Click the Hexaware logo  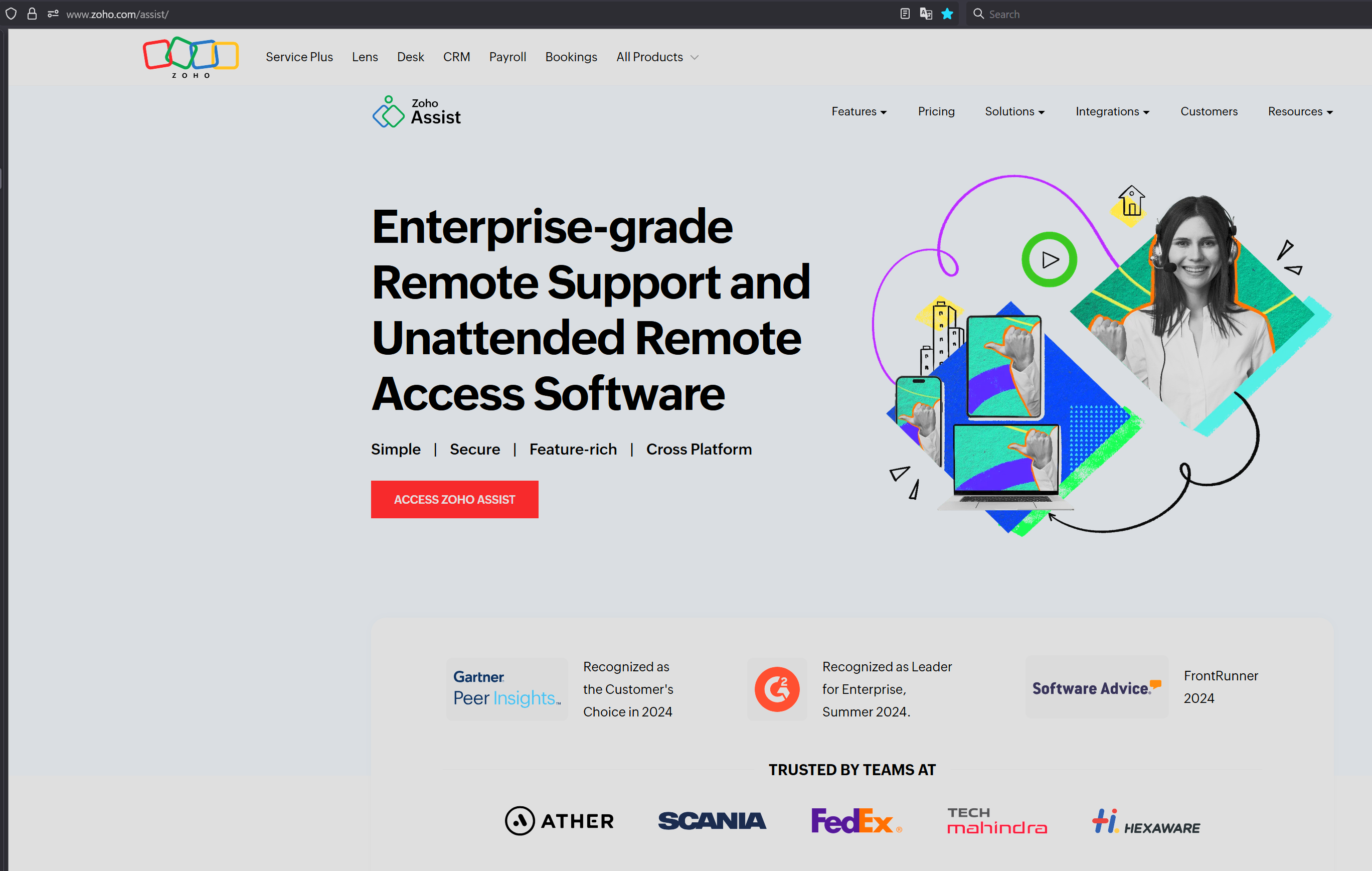click(1146, 821)
